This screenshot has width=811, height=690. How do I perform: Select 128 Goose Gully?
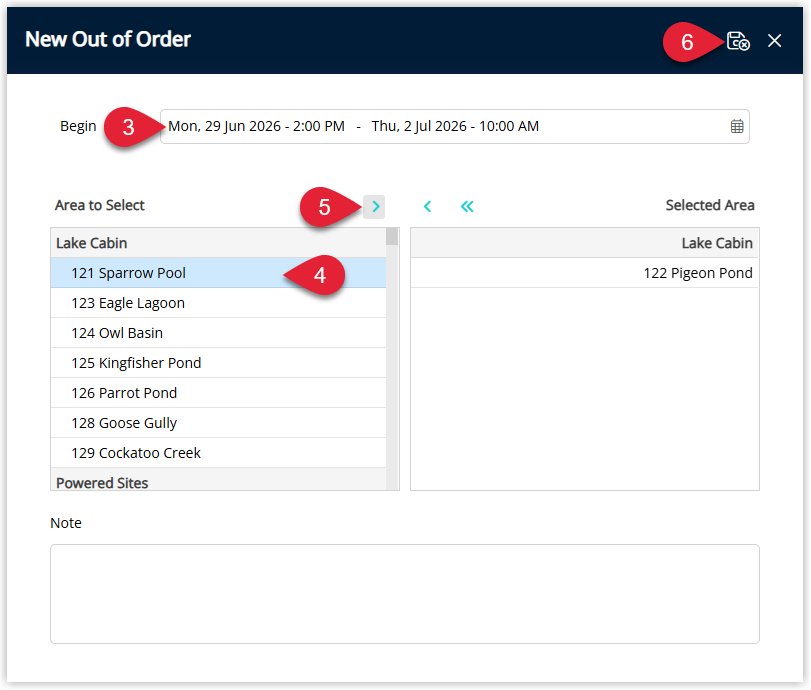218,423
